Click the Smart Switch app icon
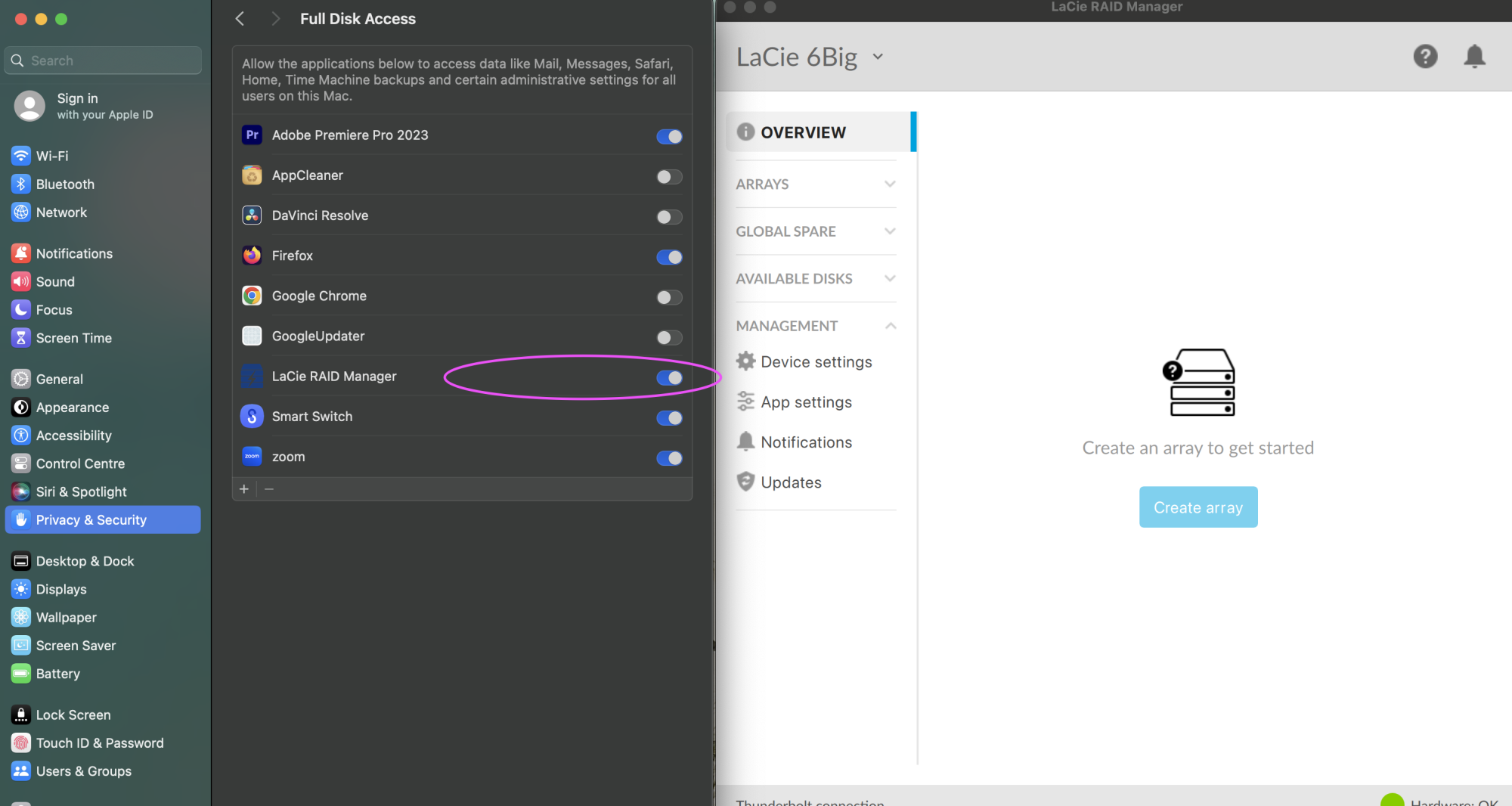This screenshot has height=806, width=1512. [x=252, y=416]
